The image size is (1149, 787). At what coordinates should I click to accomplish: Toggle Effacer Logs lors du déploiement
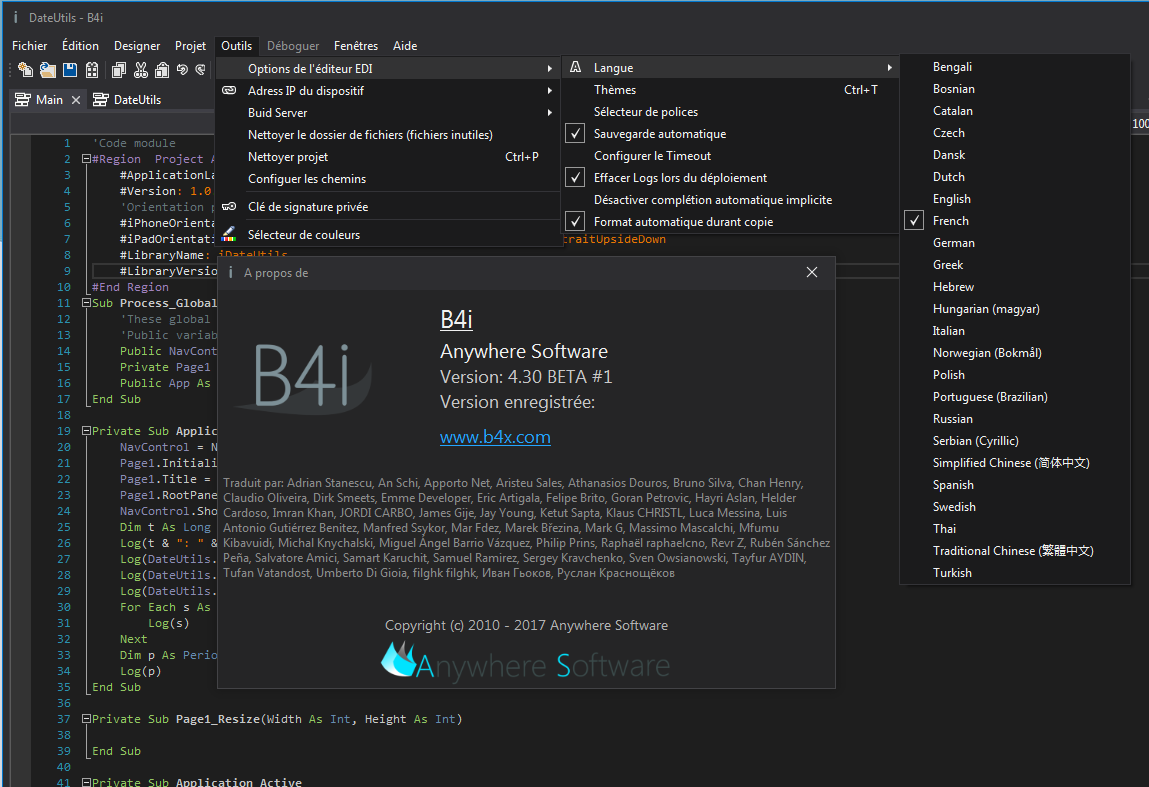tap(575, 177)
